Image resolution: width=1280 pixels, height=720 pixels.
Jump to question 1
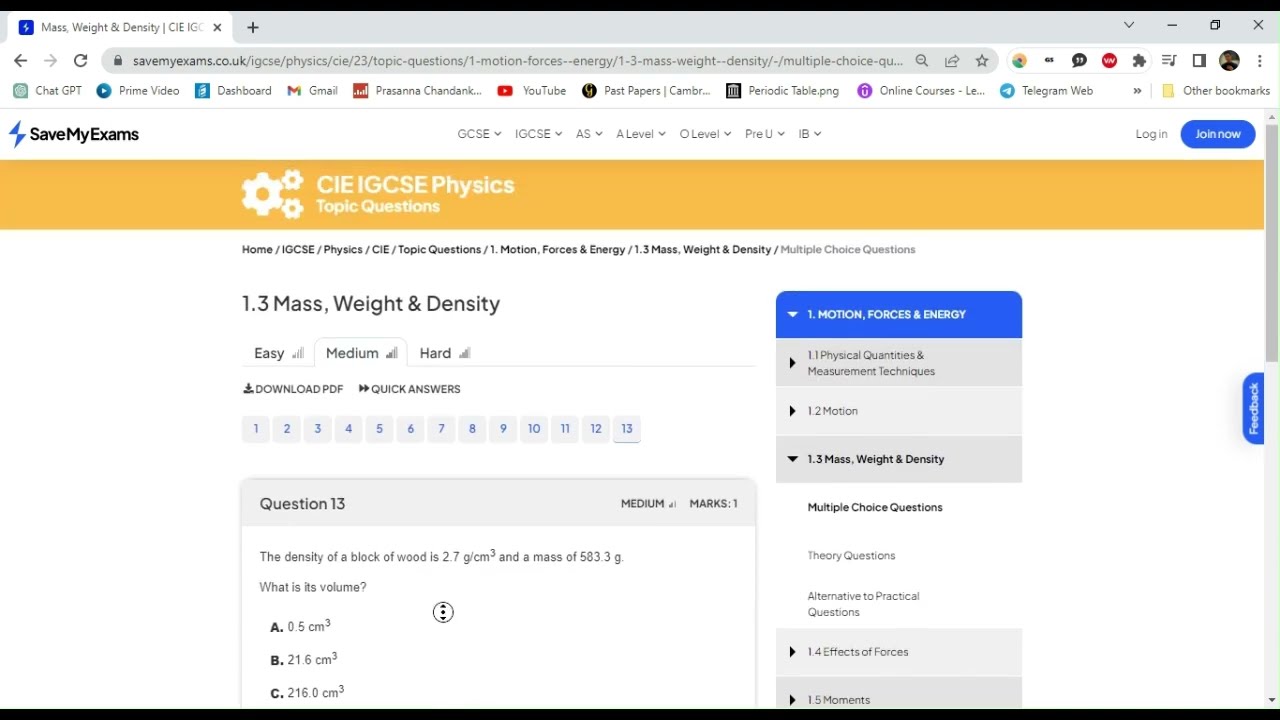click(256, 429)
